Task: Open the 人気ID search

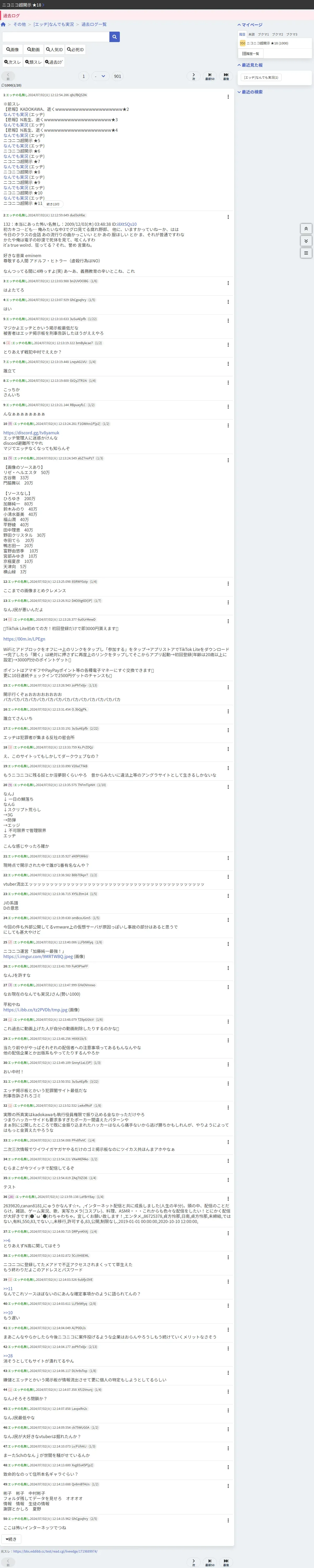Action: click(54, 50)
